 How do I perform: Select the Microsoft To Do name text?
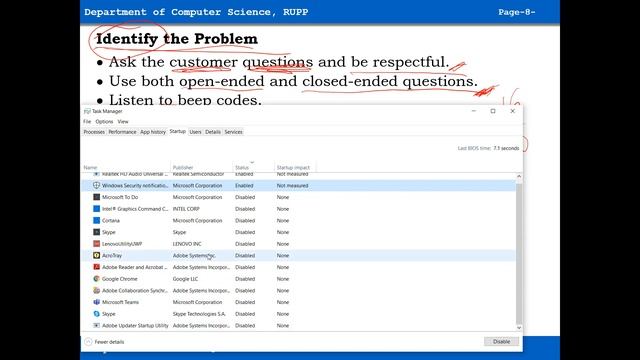pyautogui.click(x=120, y=197)
